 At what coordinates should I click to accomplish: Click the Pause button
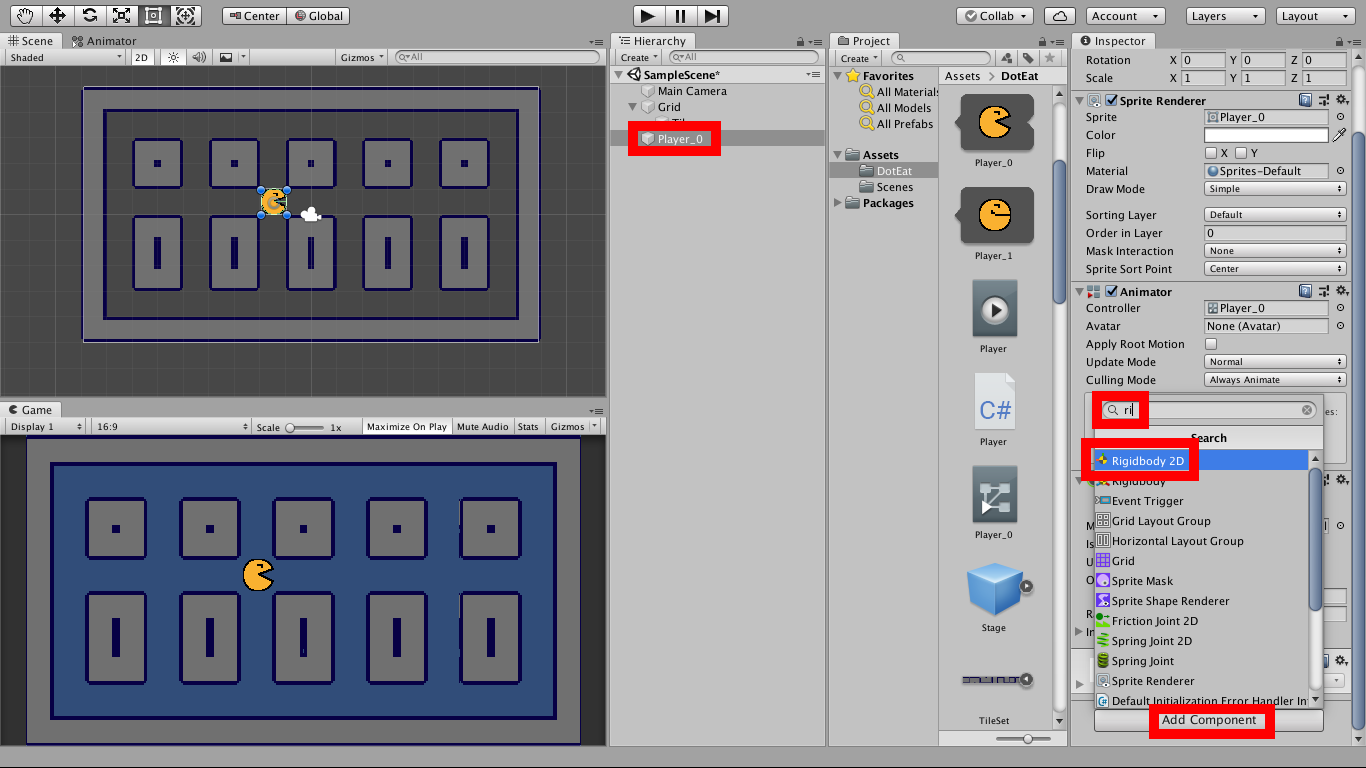681,15
